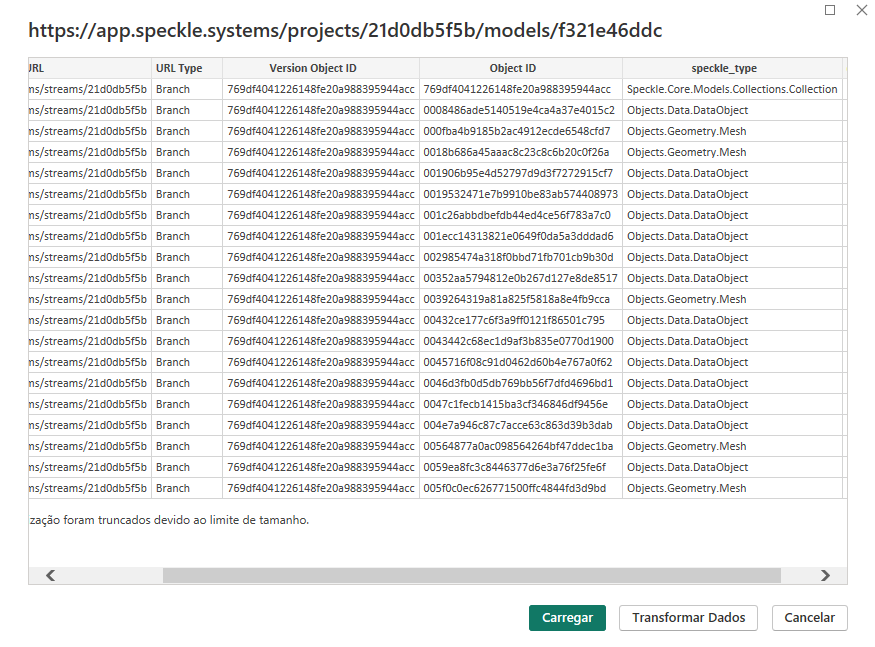Click Object ID 0008486ade5140519e4ca4a37e4015c2
875x647 pixels.
519,111
